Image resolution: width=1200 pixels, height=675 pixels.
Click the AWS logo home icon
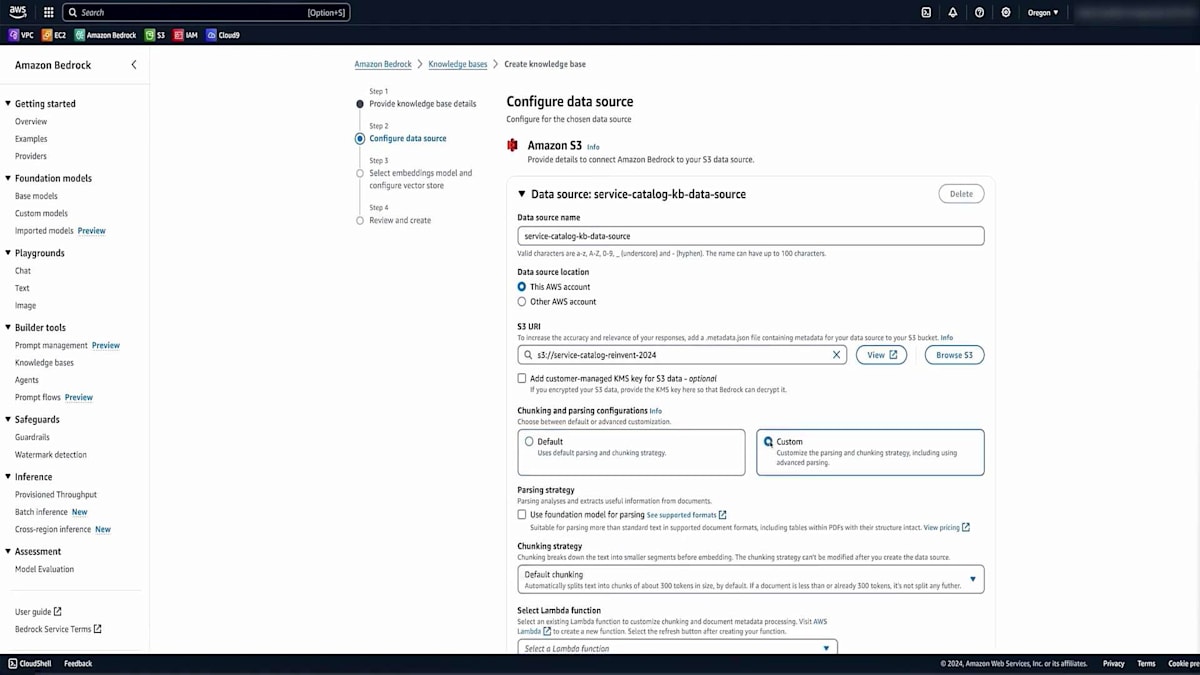(x=19, y=12)
